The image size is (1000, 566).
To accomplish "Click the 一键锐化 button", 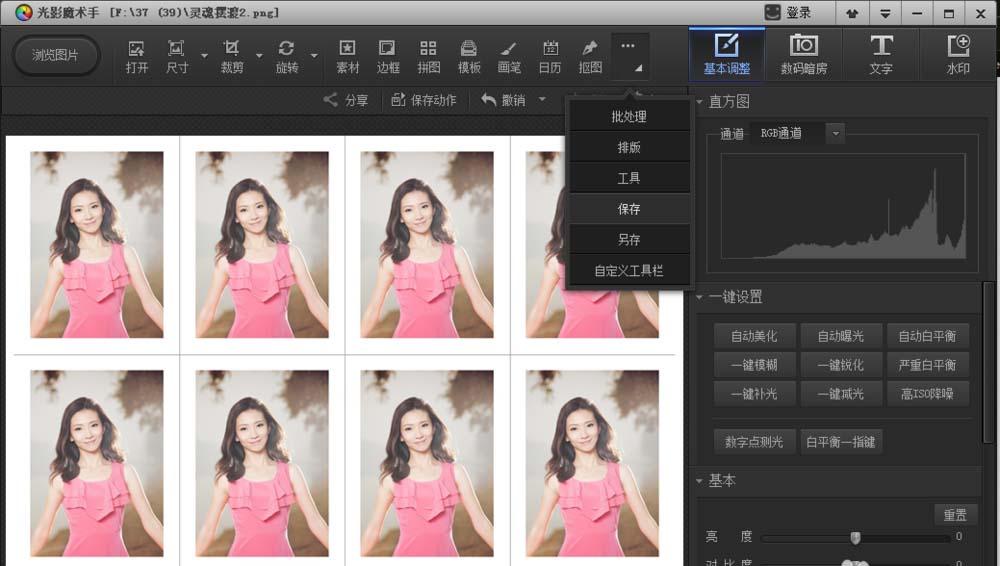I will tap(841, 365).
